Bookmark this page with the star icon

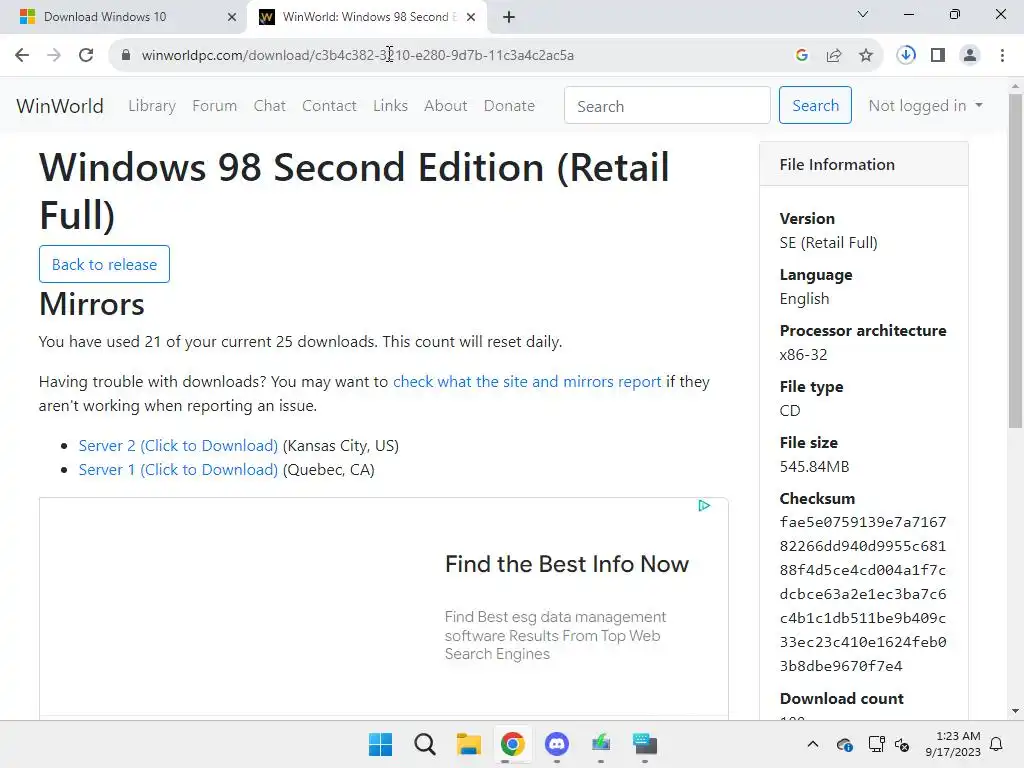[x=866, y=55]
